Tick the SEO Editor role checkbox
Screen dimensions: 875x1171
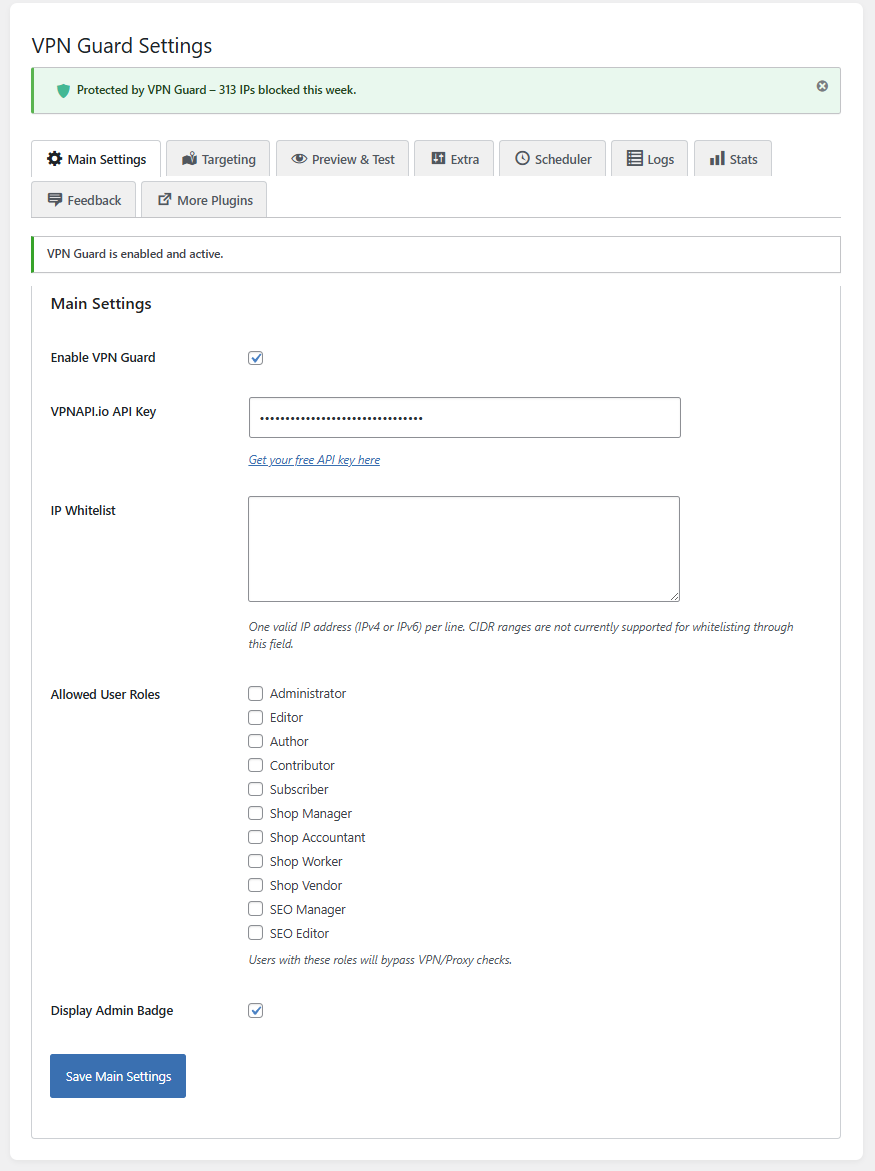tap(256, 933)
